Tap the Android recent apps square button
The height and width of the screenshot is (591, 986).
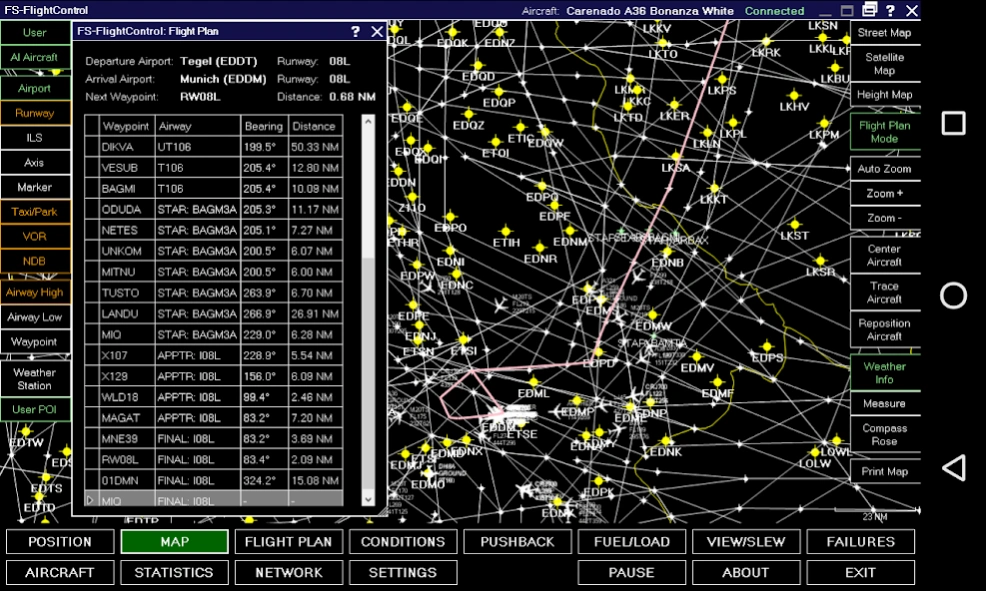954,123
